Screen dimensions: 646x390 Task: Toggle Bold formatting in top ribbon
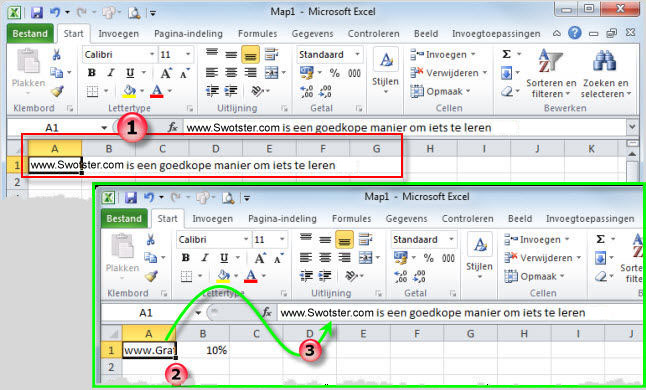click(x=92, y=73)
